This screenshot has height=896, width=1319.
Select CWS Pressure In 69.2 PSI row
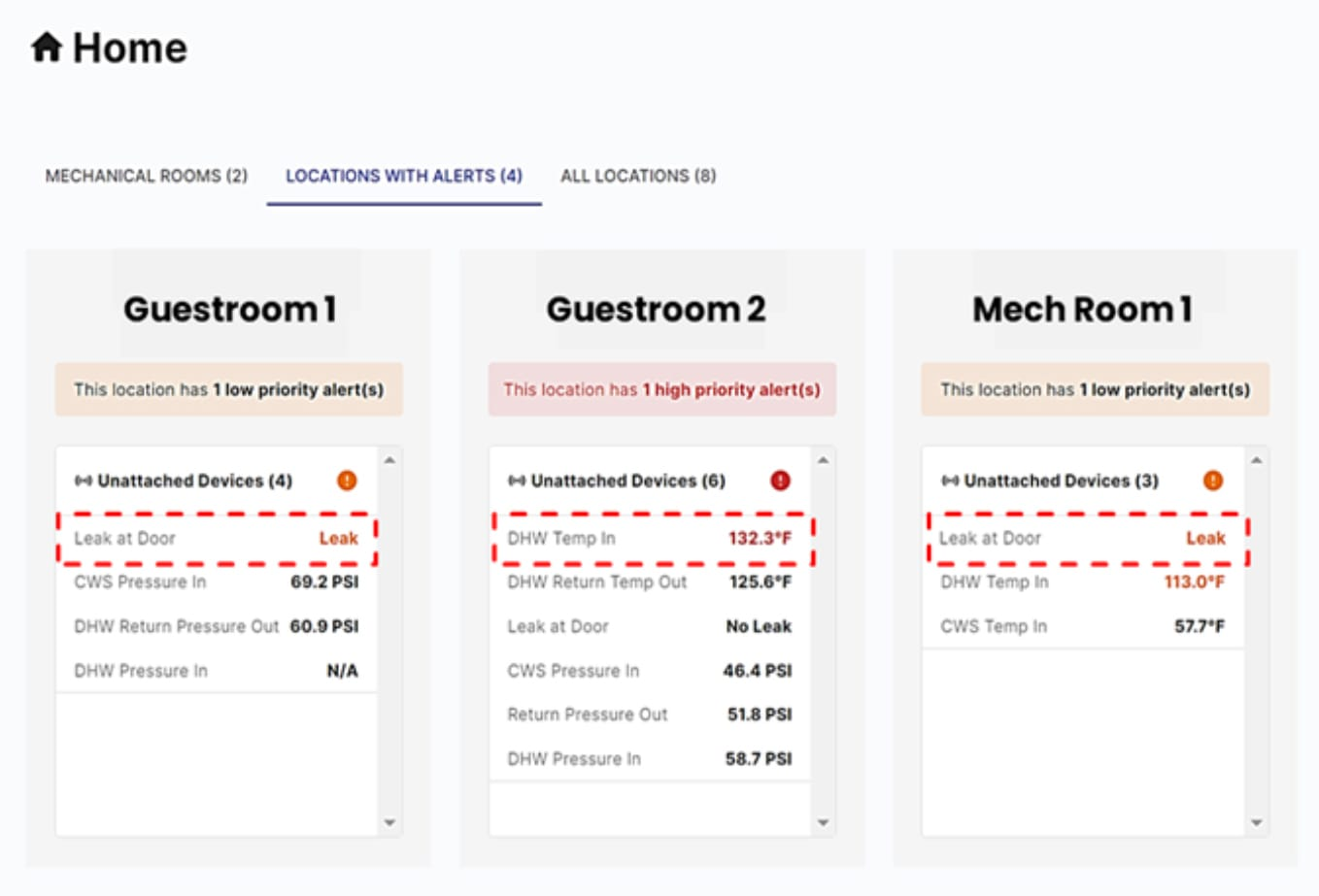pyautogui.click(x=217, y=582)
